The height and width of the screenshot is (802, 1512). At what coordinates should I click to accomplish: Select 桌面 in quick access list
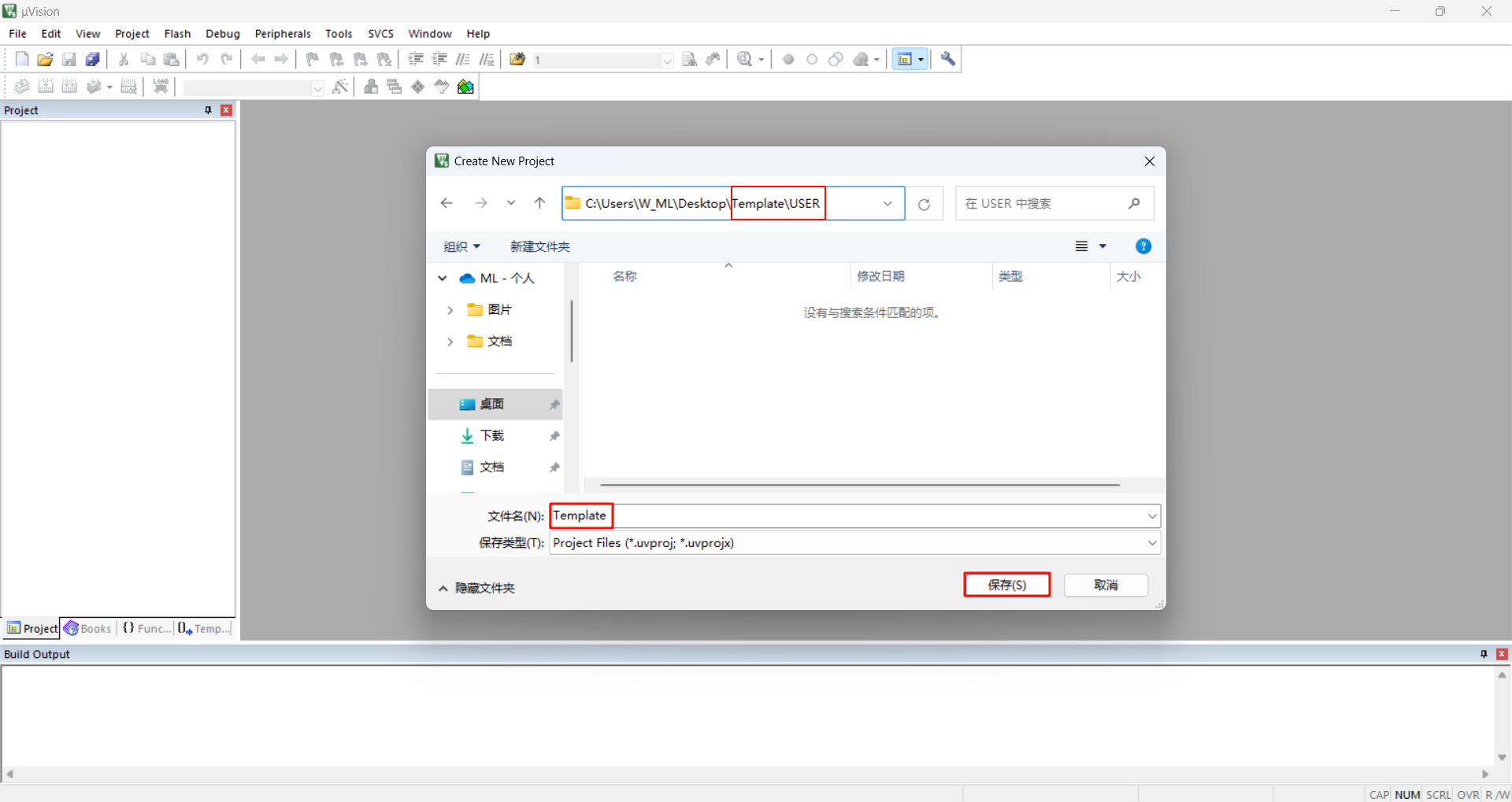pos(495,404)
